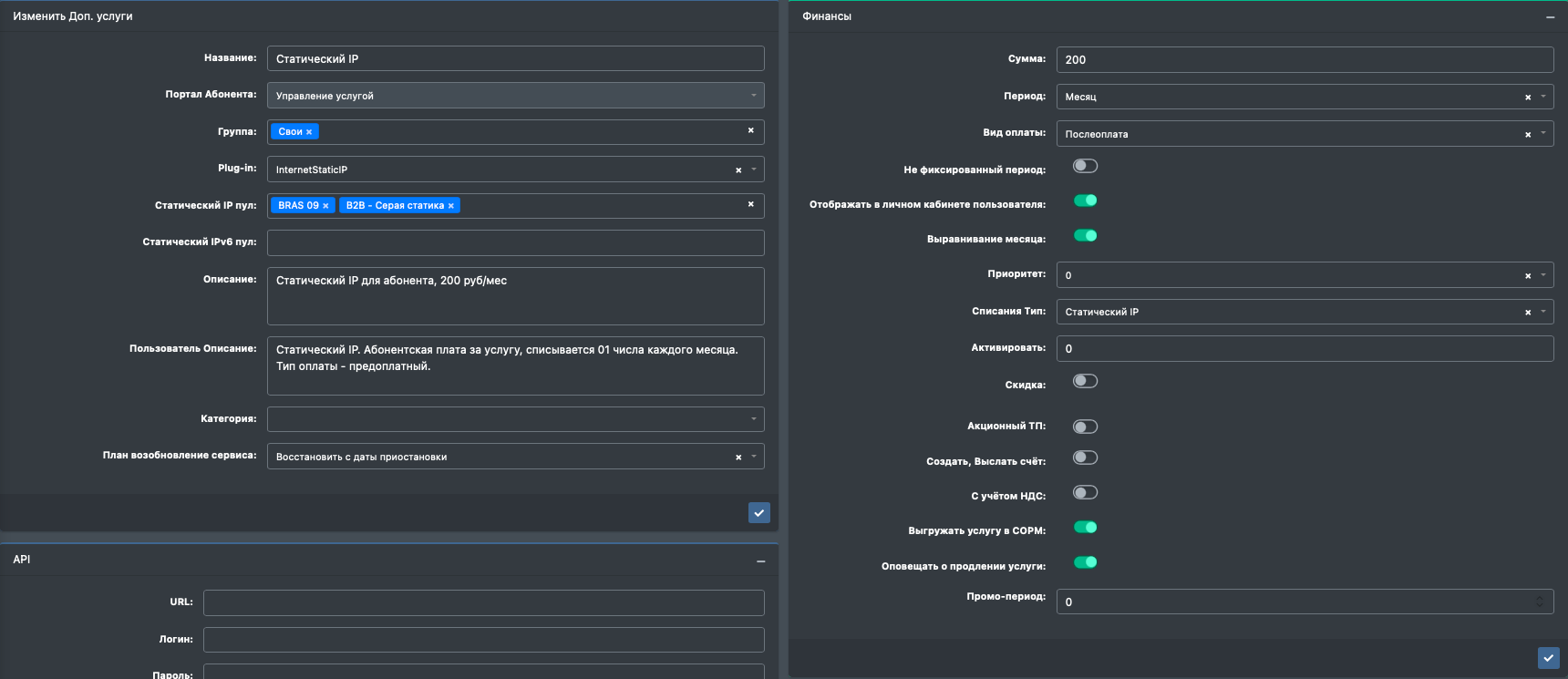Clear all tags in Статический IP пул field
This screenshot has height=679, width=1568.
pyautogui.click(x=750, y=204)
